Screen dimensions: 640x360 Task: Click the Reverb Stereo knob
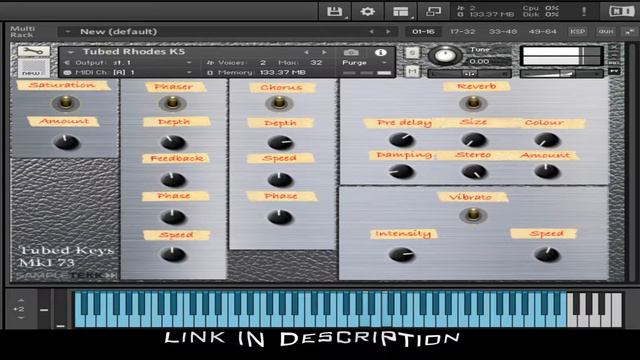click(x=474, y=171)
